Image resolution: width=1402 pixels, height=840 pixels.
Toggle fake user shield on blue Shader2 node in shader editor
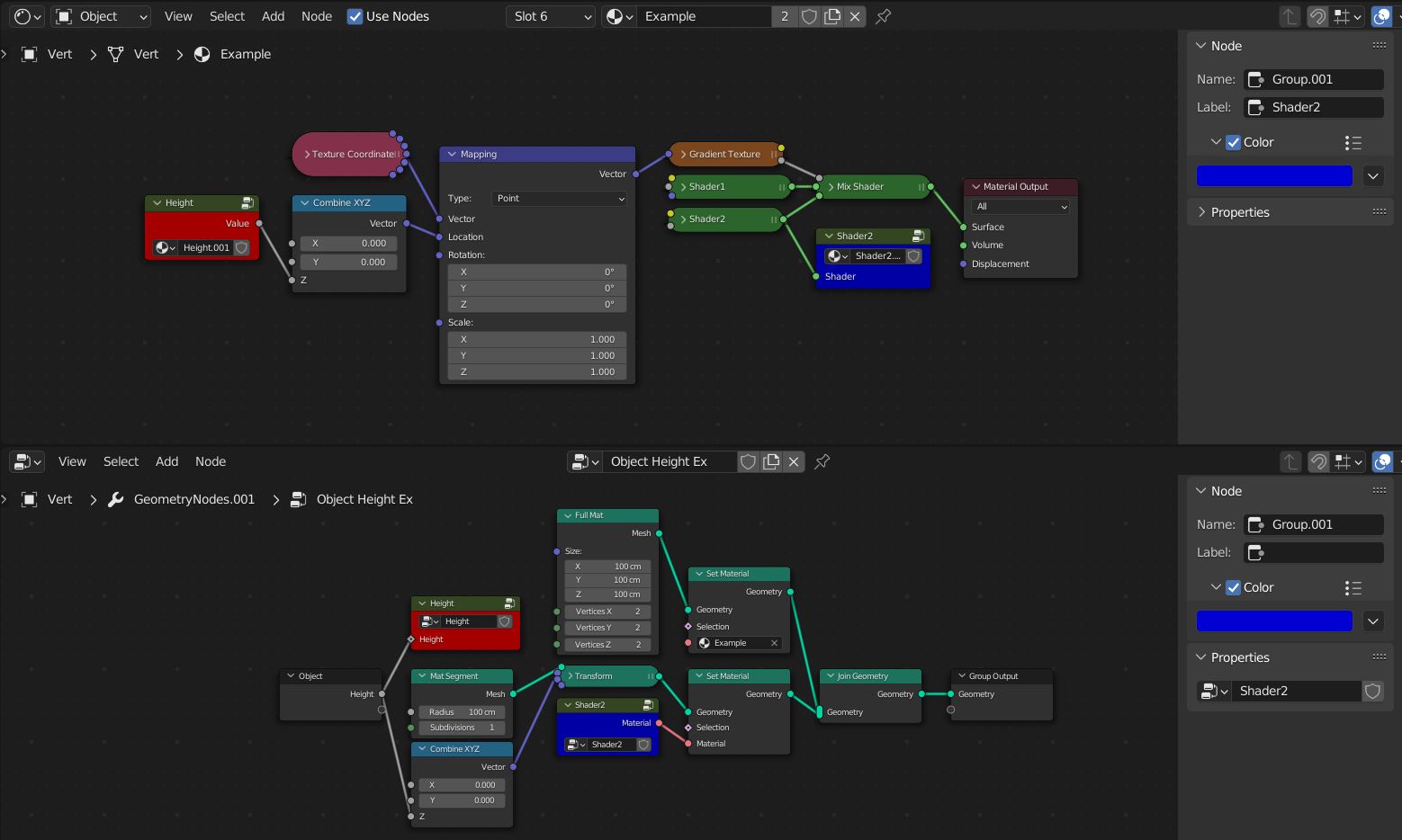coord(913,256)
